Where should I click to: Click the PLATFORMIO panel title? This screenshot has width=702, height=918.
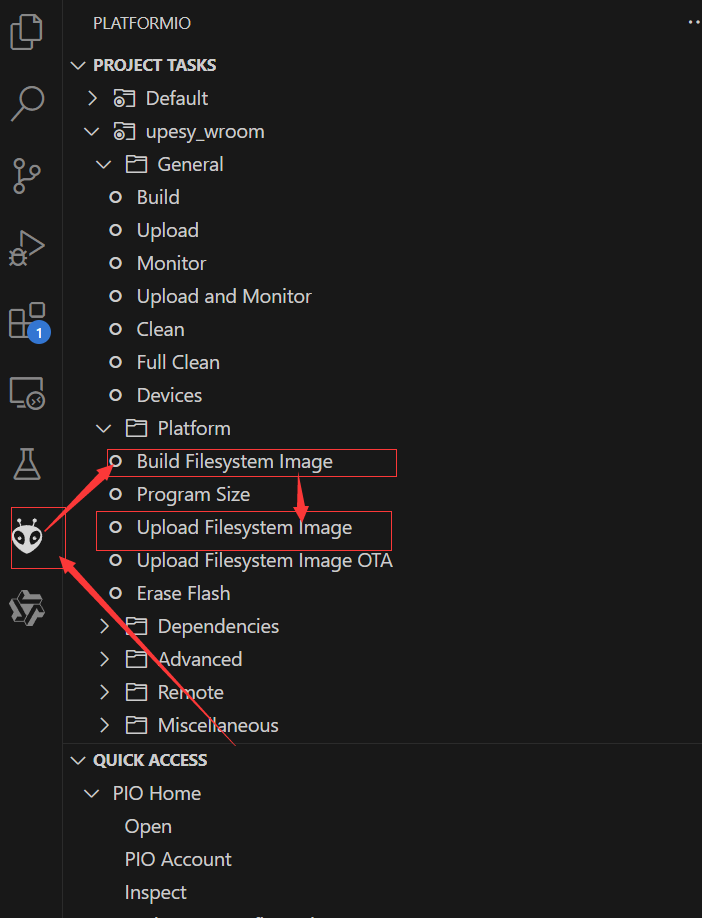pos(142,23)
